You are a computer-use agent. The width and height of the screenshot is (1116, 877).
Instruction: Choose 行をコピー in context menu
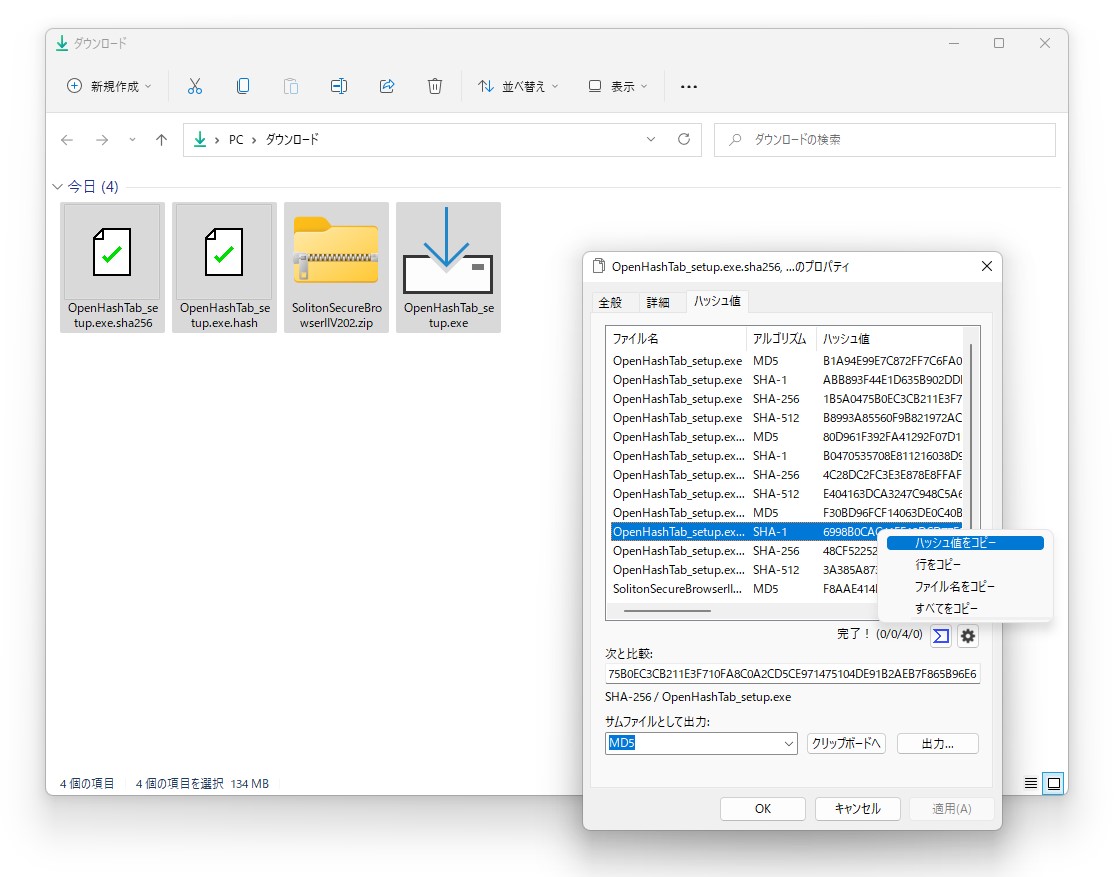point(965,564)
